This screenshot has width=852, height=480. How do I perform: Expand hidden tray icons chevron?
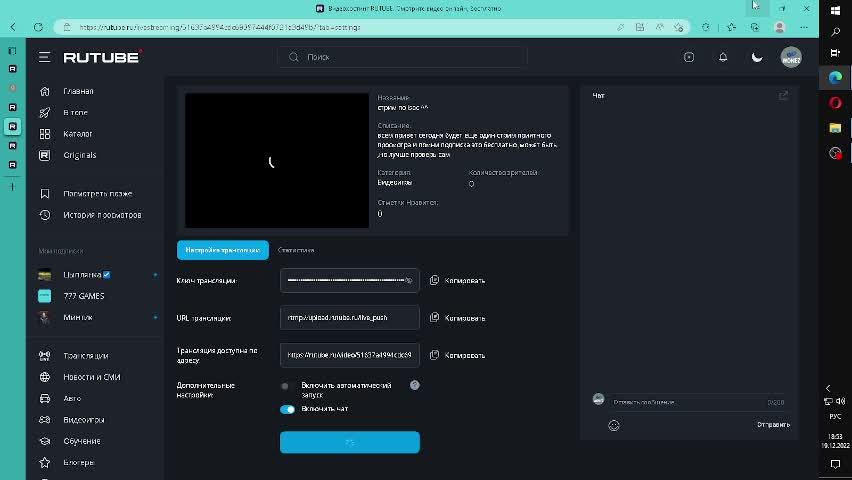click(x=828, y=388)
